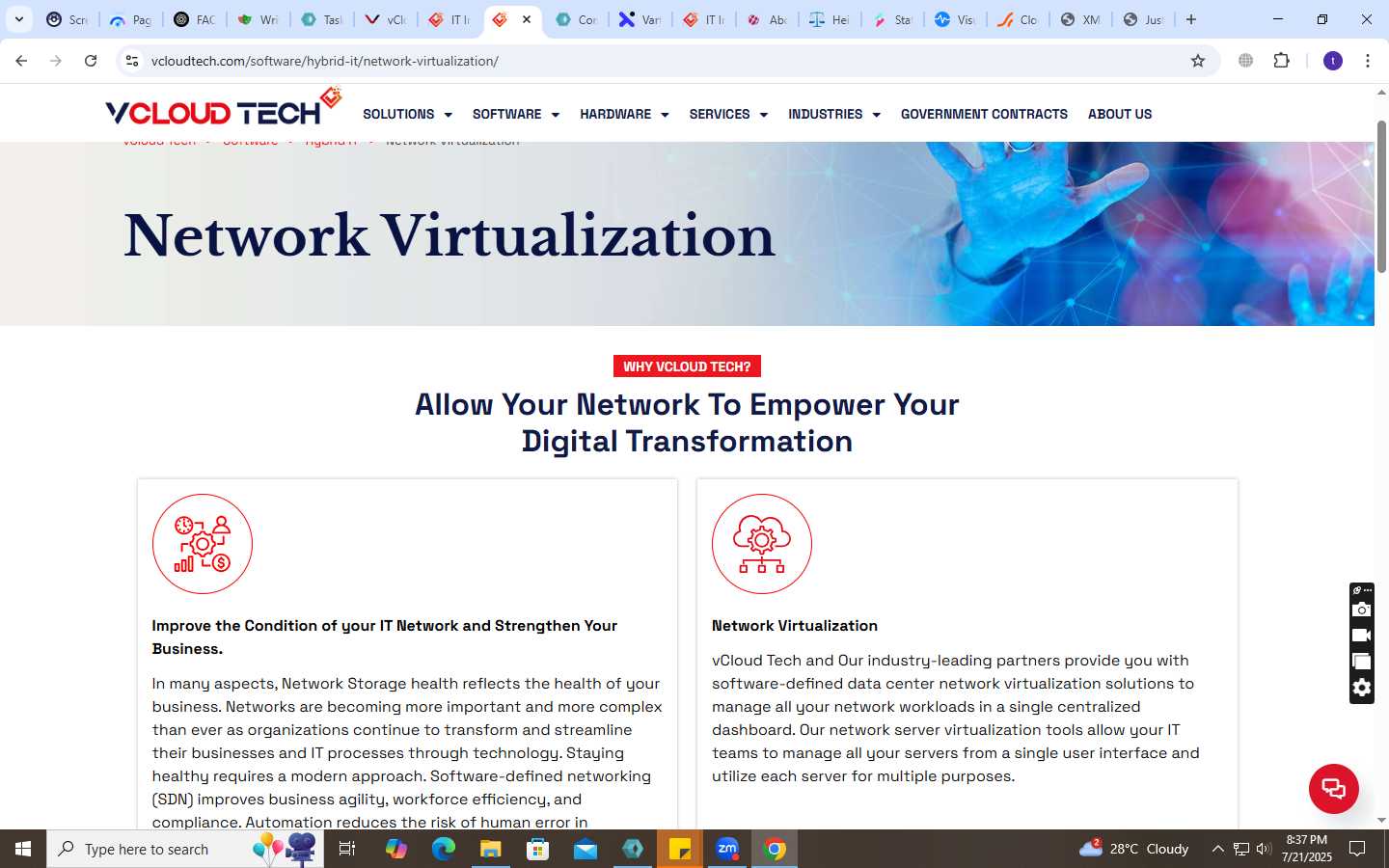This screenshot has height=868, width=1389.
Task: Open GOVERNMENT CONTRACTS page
Action: 984,114
